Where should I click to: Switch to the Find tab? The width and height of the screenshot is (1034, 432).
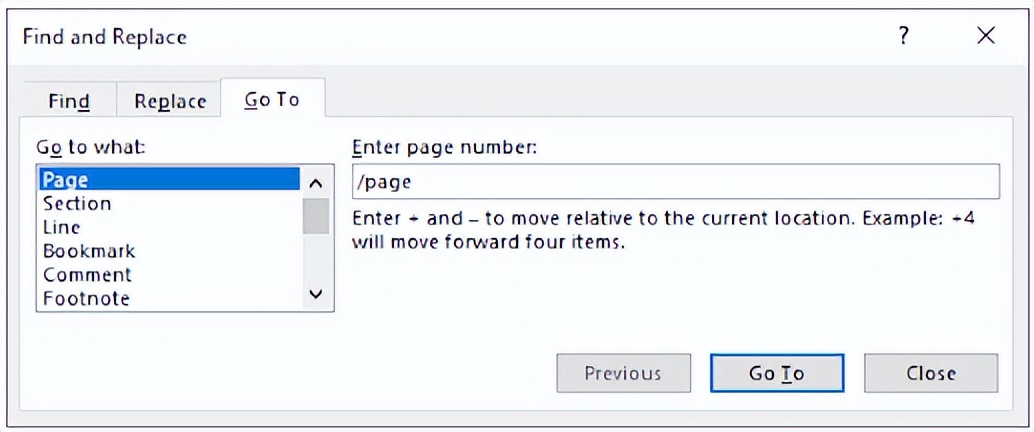pos(69,101)
